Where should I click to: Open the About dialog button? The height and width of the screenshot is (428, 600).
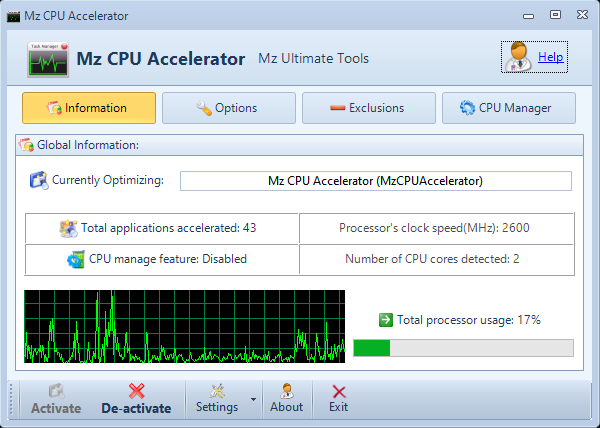coord(287,399)
